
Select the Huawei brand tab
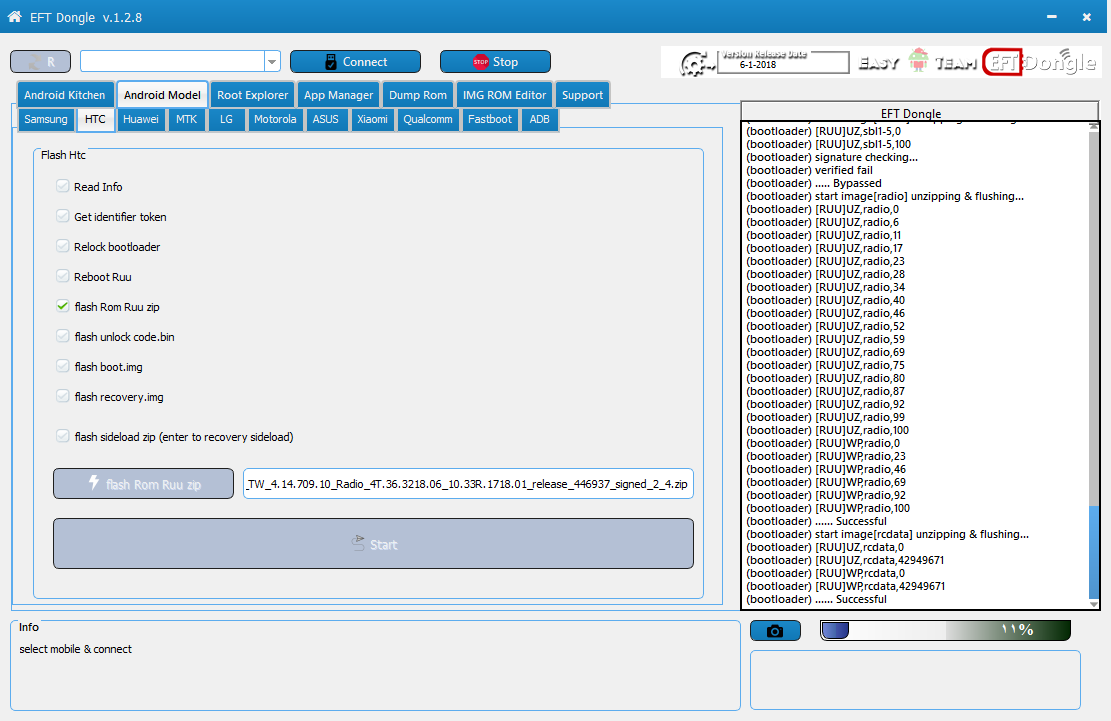pos(141,119)
